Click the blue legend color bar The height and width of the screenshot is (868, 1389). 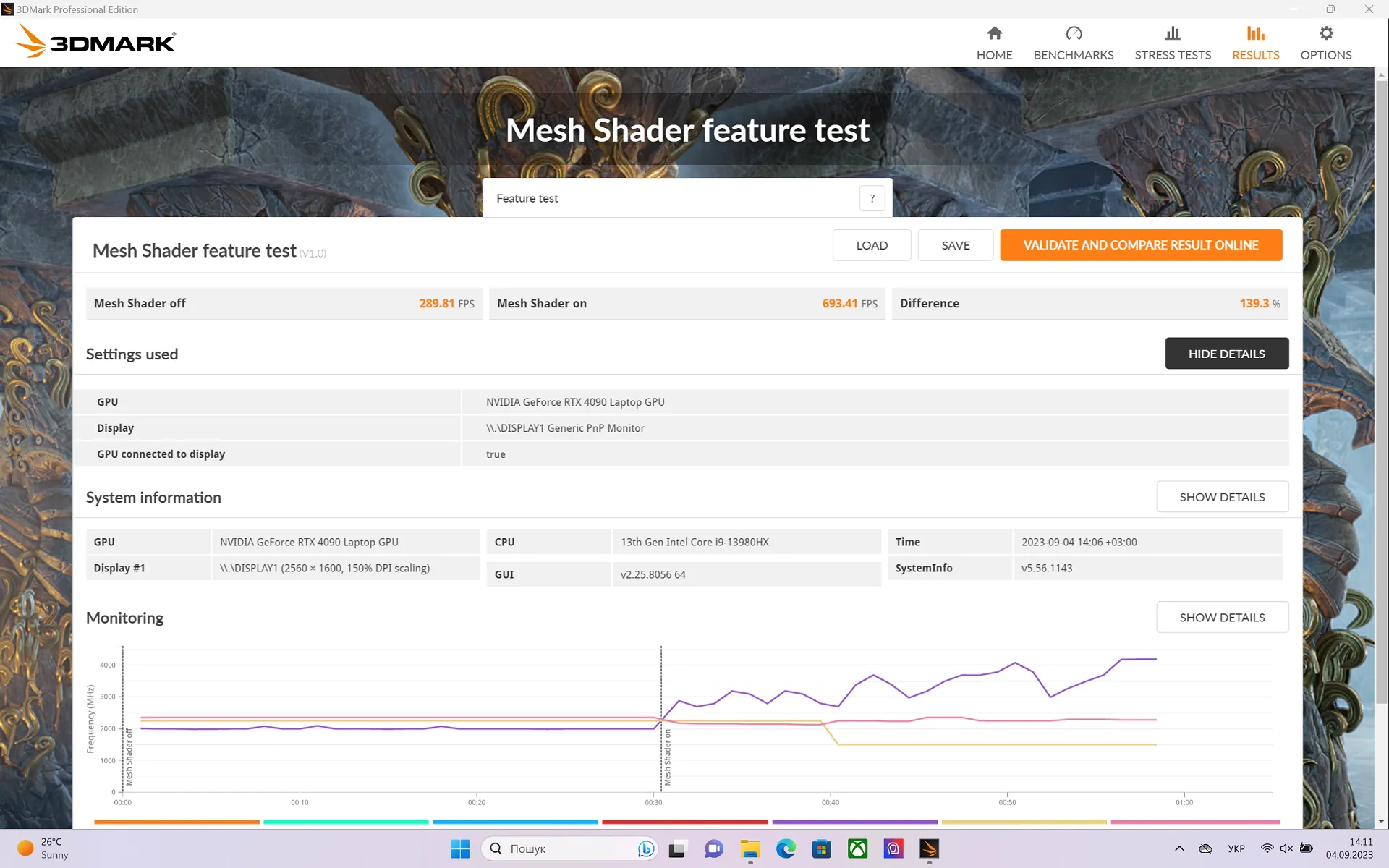coord(515,822)
